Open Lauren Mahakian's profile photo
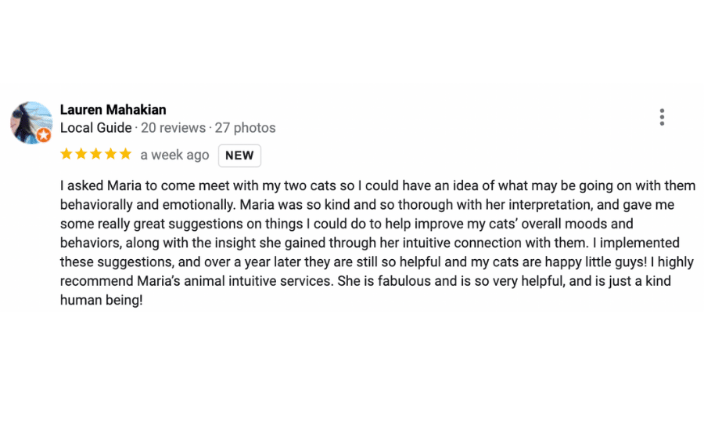704x424 pixels. click(31, 123)
